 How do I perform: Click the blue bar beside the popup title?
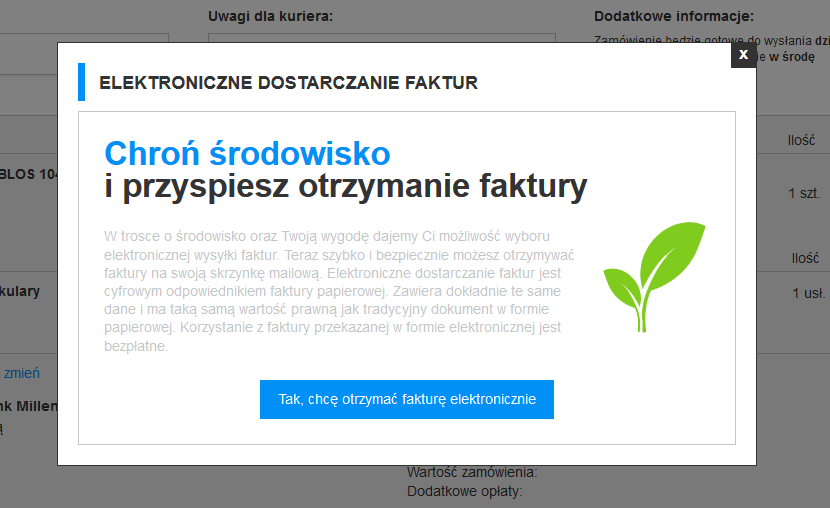pos(82,82)
